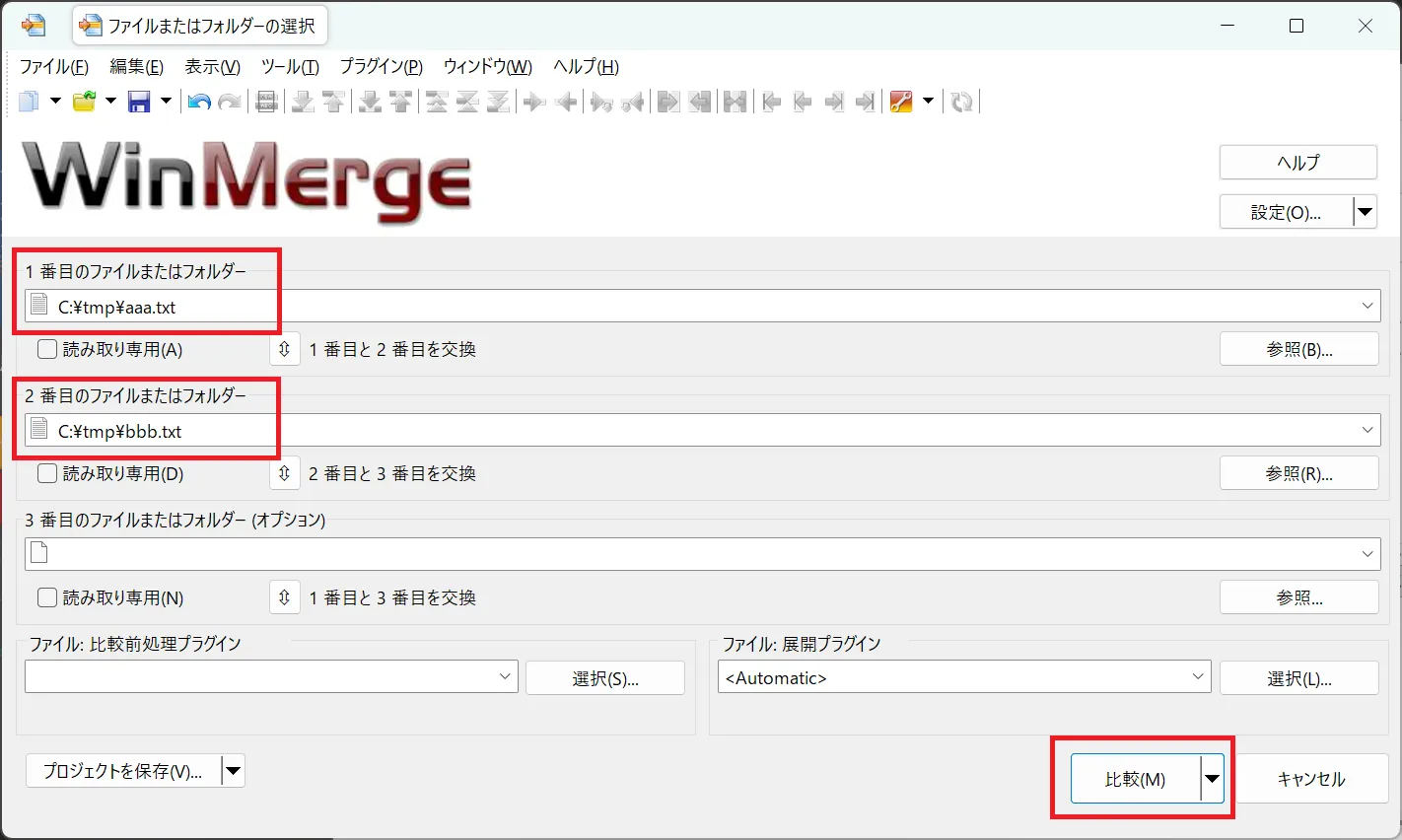The height and width of the screenshot is (840, 1402).
Task: Swap 1st and 2nd paths arrow button
Action: coord(284,349)
